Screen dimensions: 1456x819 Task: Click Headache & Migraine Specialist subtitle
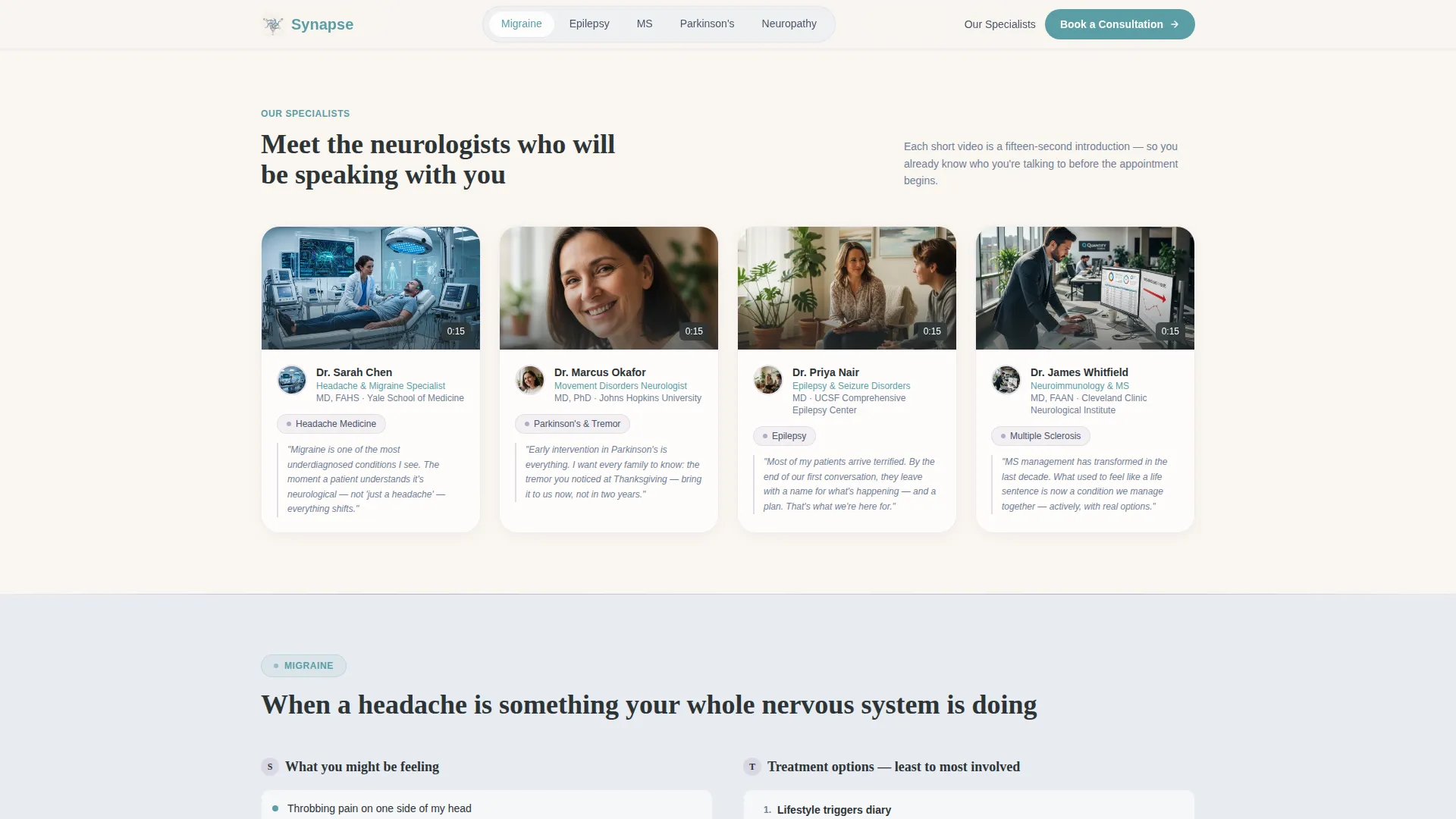pos(381,386)
